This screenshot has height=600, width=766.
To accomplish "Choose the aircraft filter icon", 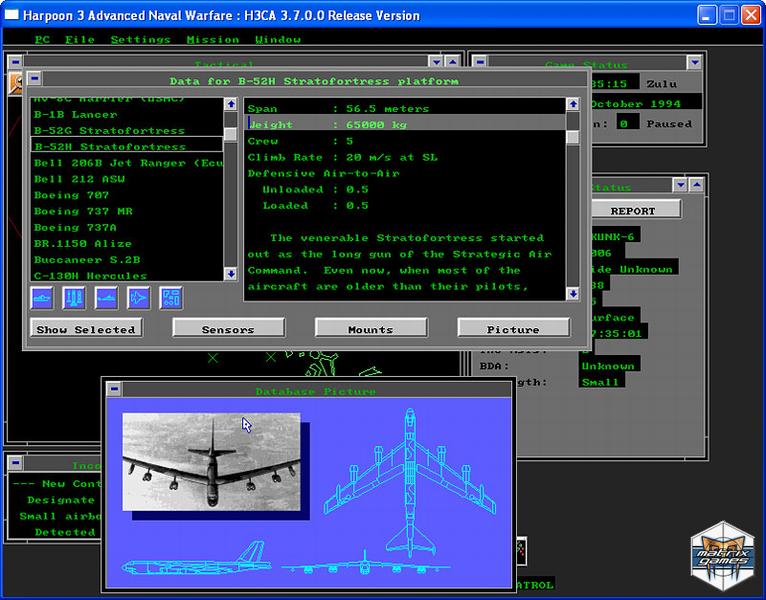I will (x=139, y=297).
